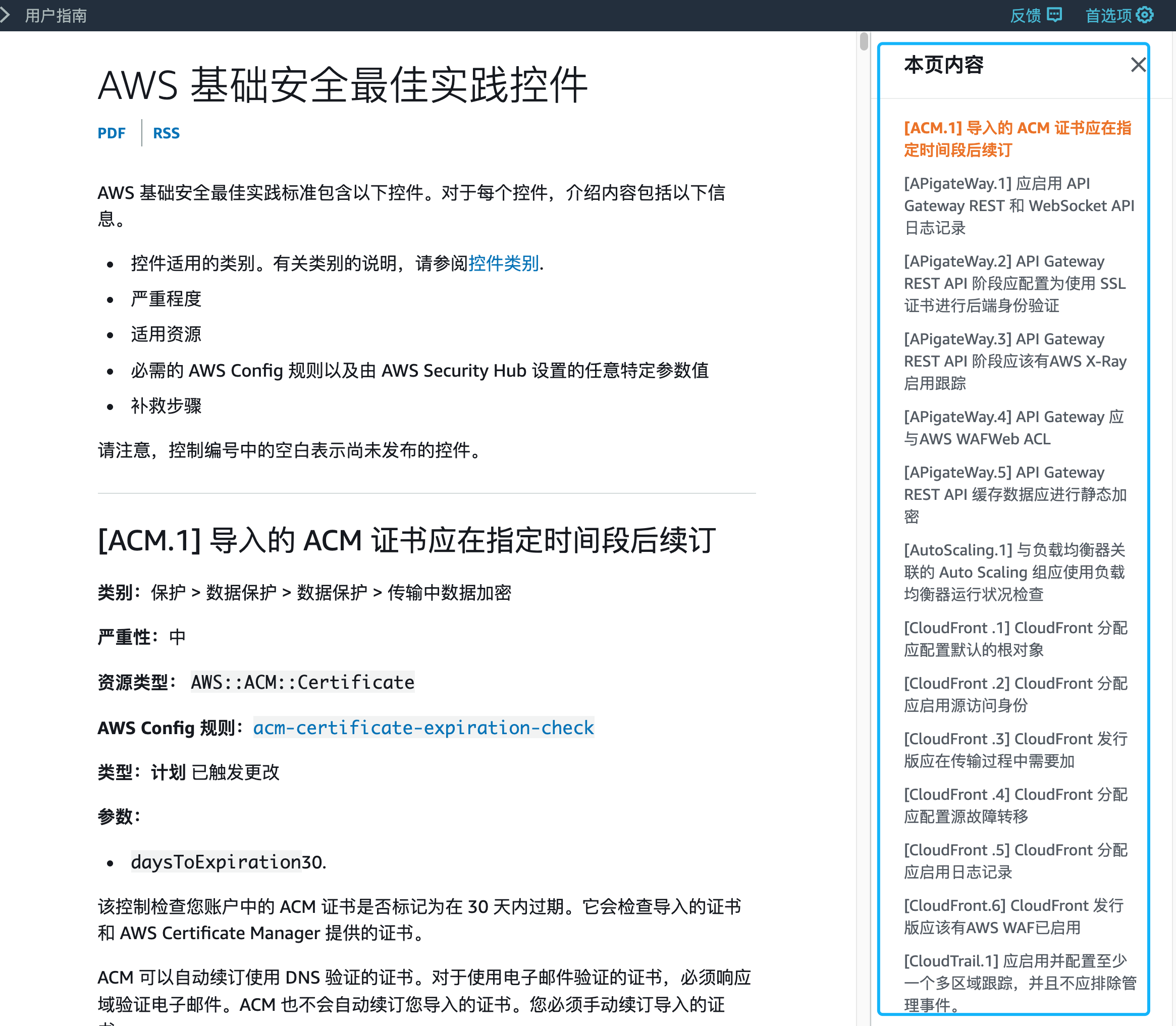The height and width of the screenshot is (1026, 1176).
Task: Select APigateWay.2 SSL certificate entry
Action: tap(1014, 283)
